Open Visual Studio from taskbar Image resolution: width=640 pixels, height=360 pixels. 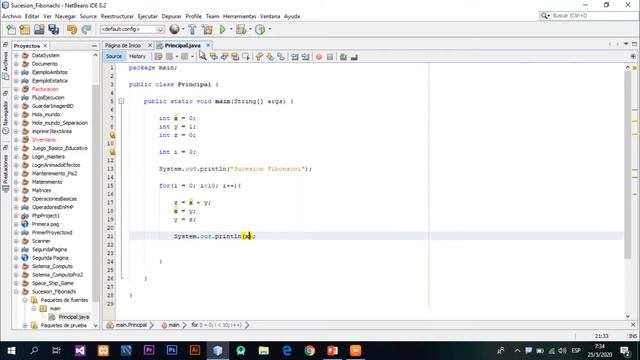80,351
